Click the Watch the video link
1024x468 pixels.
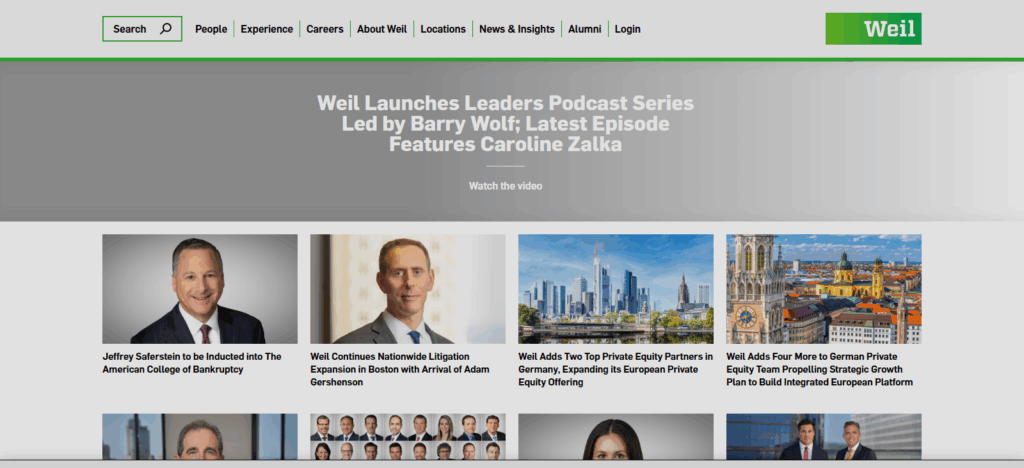pos(505,186)
